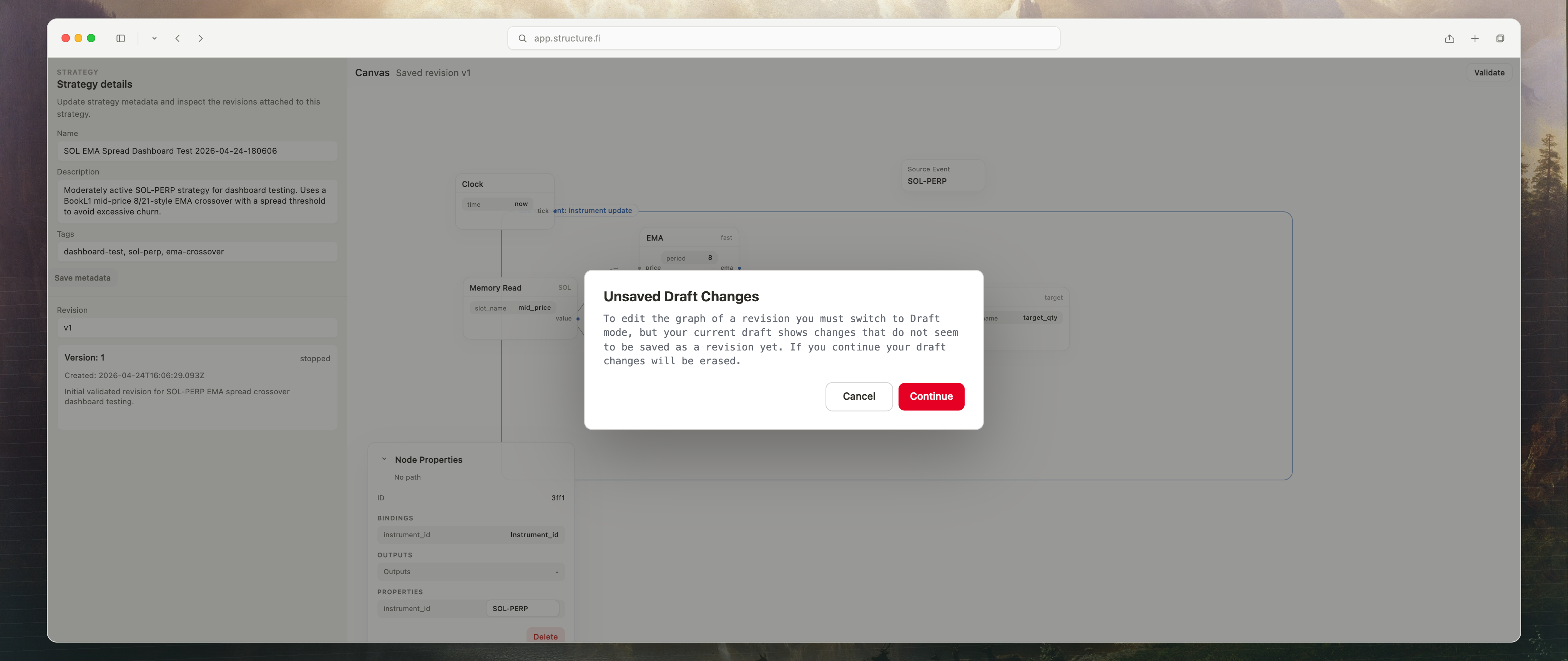
Task: Minimize the window with the yellow button
Action: pyautogui.click(x=78, y=38)
